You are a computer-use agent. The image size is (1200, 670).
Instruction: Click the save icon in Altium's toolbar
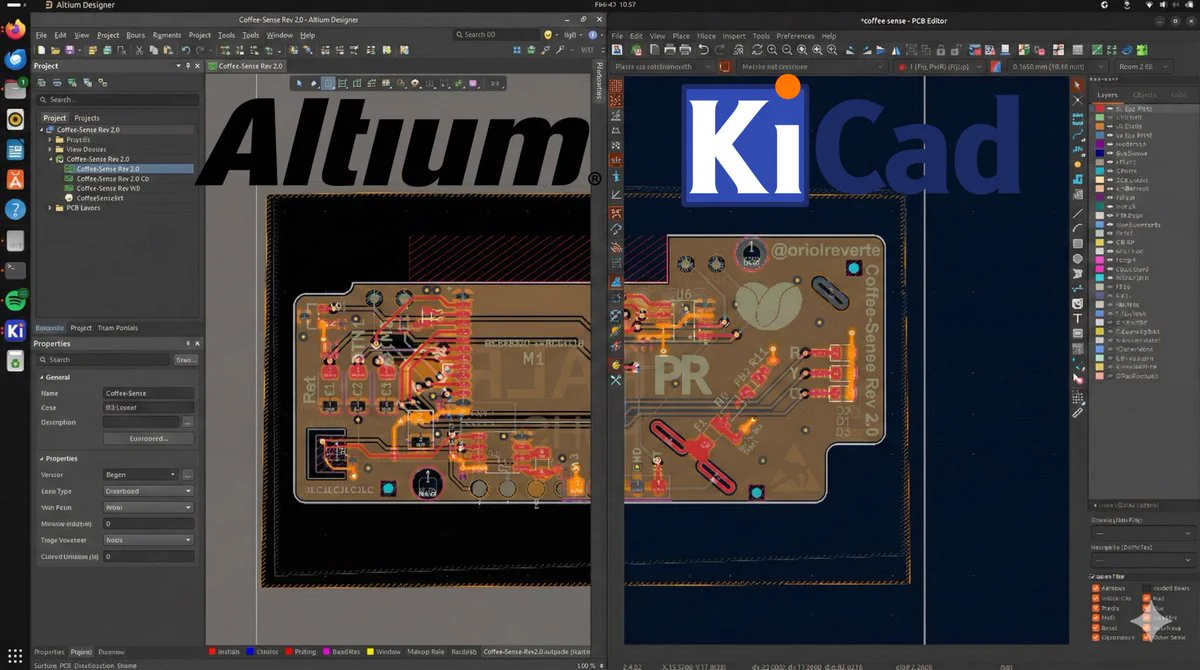click(69, 50)
